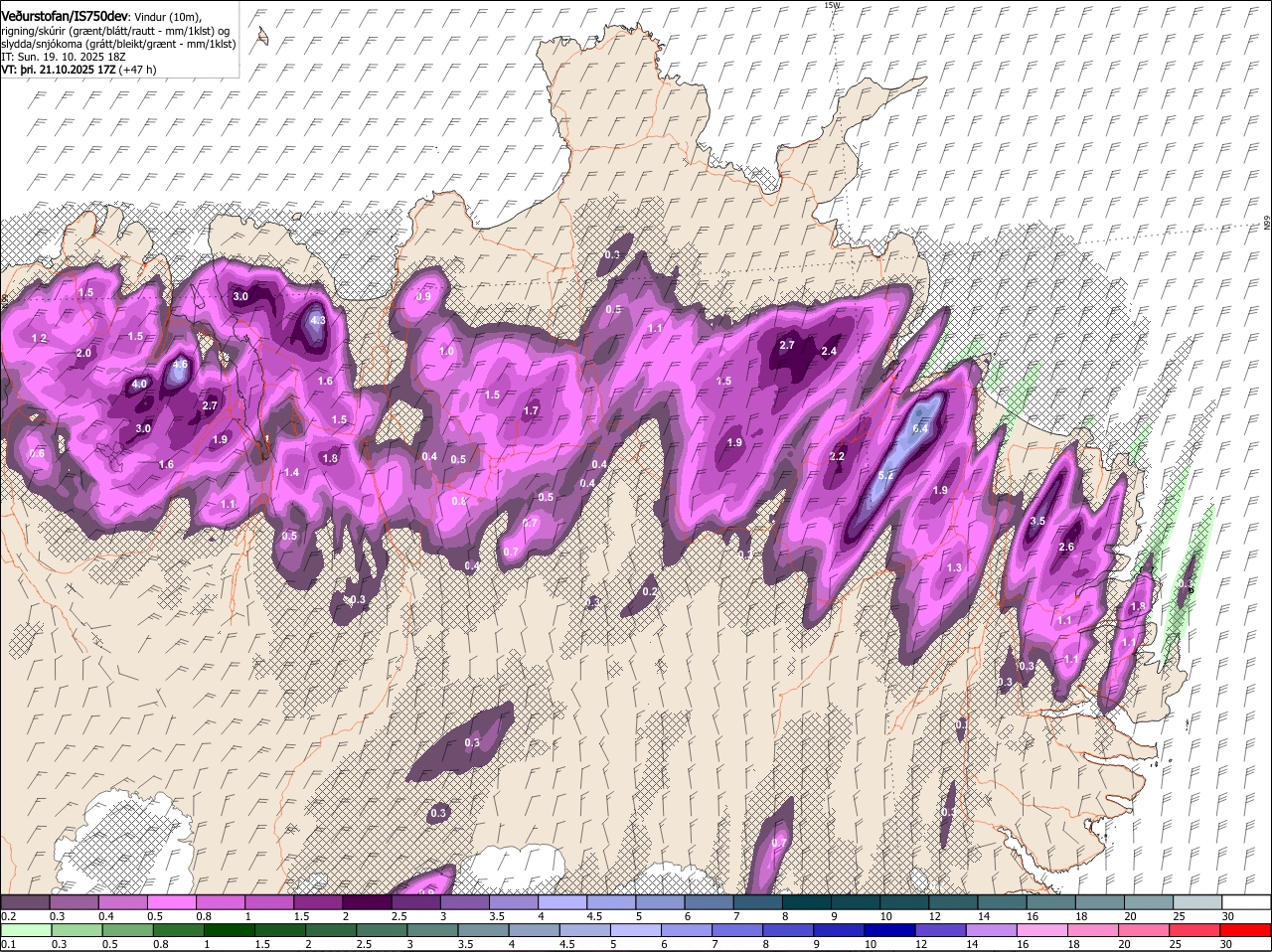1272x952 pixels.
Task: Click the 2.0 value on the map
Action: [83, 353]
